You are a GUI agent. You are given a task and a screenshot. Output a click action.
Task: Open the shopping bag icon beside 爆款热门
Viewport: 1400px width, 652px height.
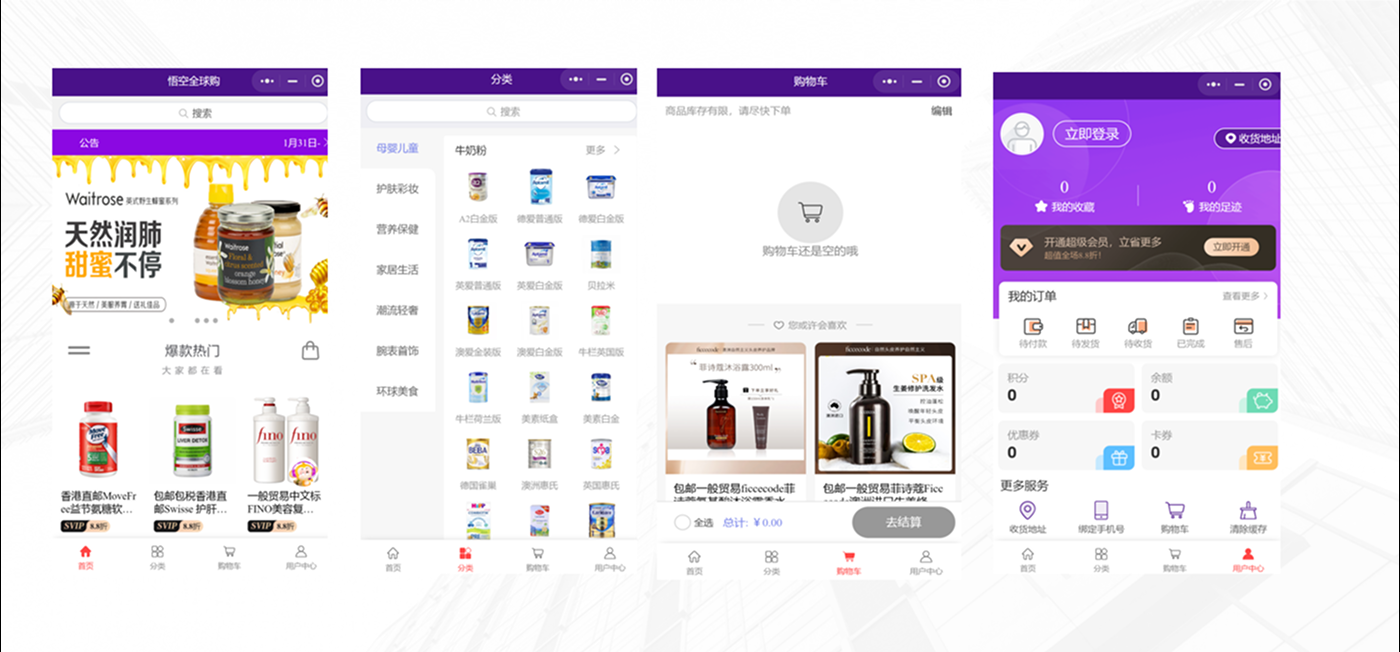point(310,351)
